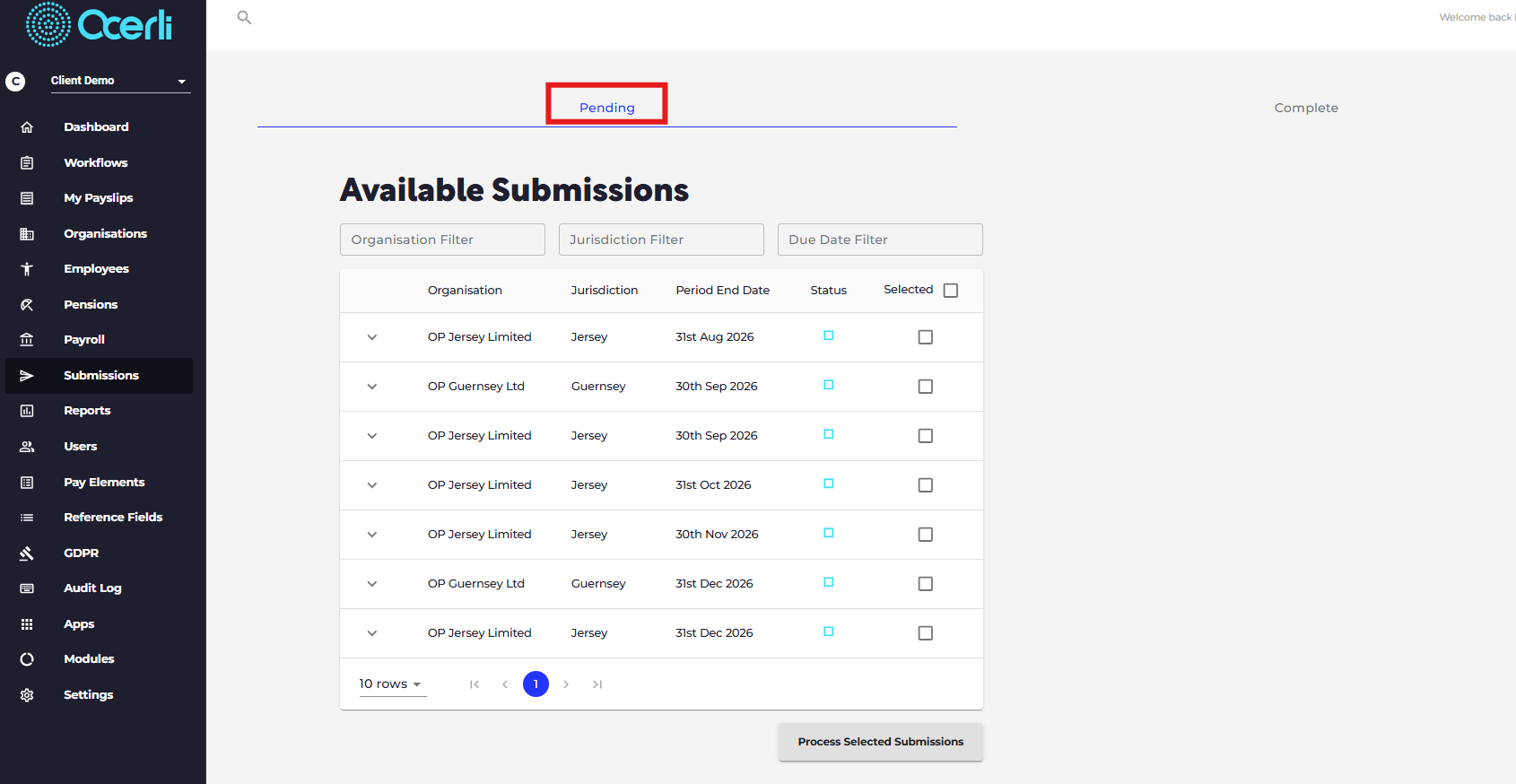This screenshot has width=1516, height=784.
Task: Click the Apps grid icon
Action: 27,624
